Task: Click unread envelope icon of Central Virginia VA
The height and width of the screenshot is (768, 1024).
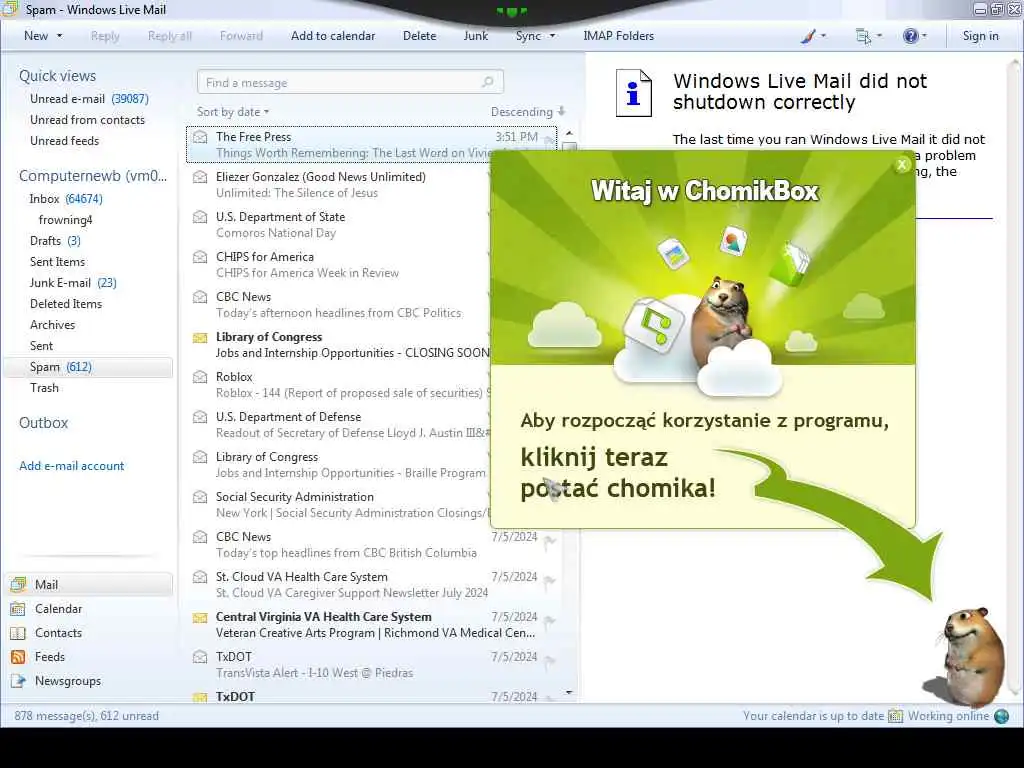Action: coord(200,618)
